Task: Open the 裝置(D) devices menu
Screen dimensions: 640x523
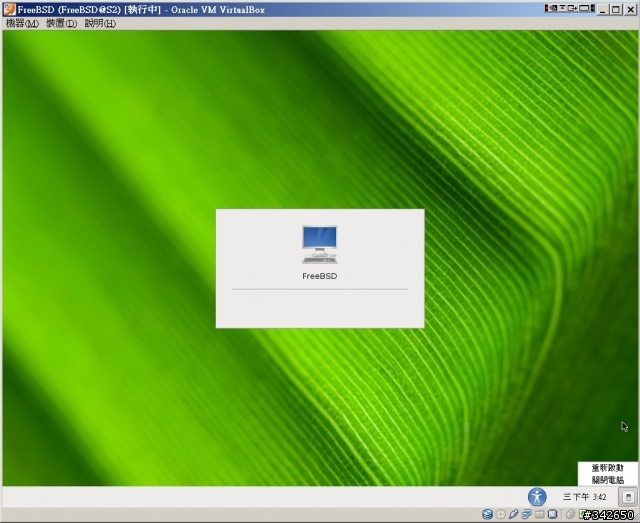Action: point(61,23)
